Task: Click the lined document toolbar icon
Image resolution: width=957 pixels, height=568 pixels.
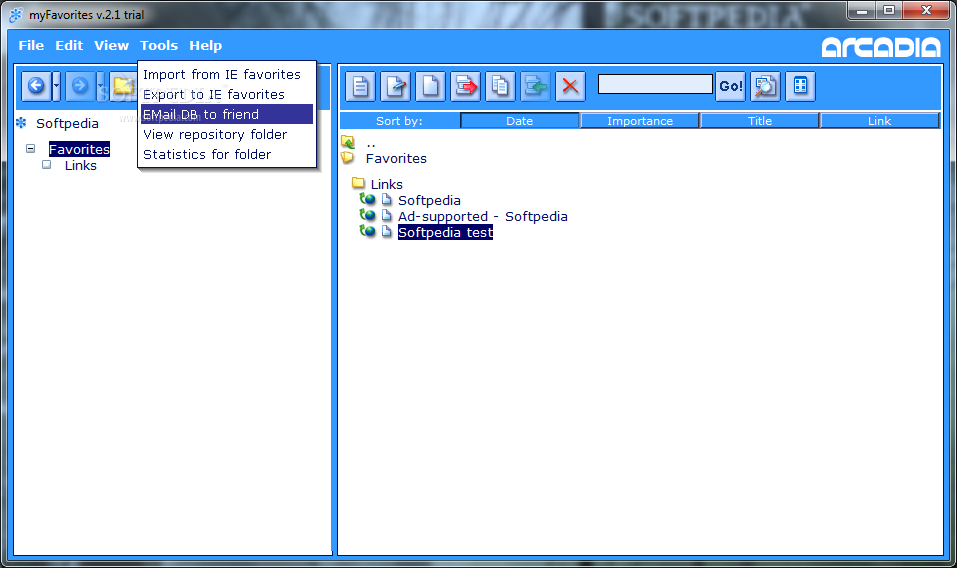Action: [360, 86]
